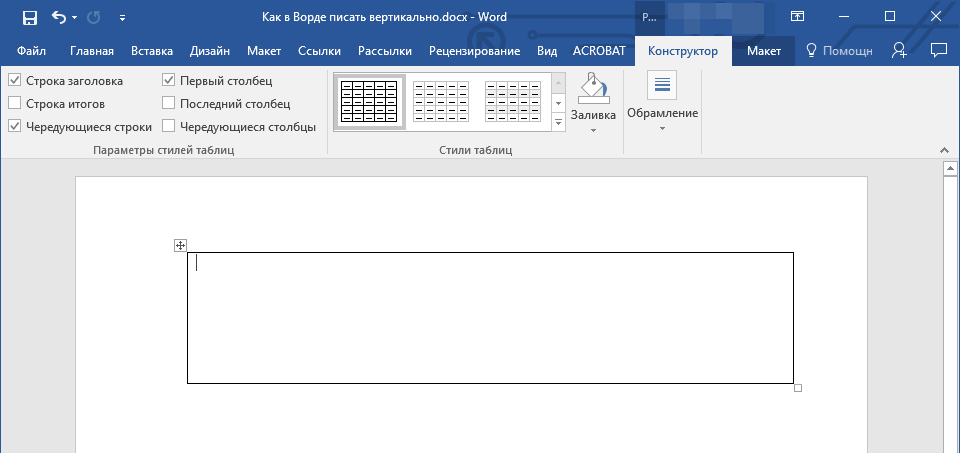Viewport: 960px width, 453px height.
Task: Toggle the Чередующиеся столбцы checkbox
Action: click(168, 127)
